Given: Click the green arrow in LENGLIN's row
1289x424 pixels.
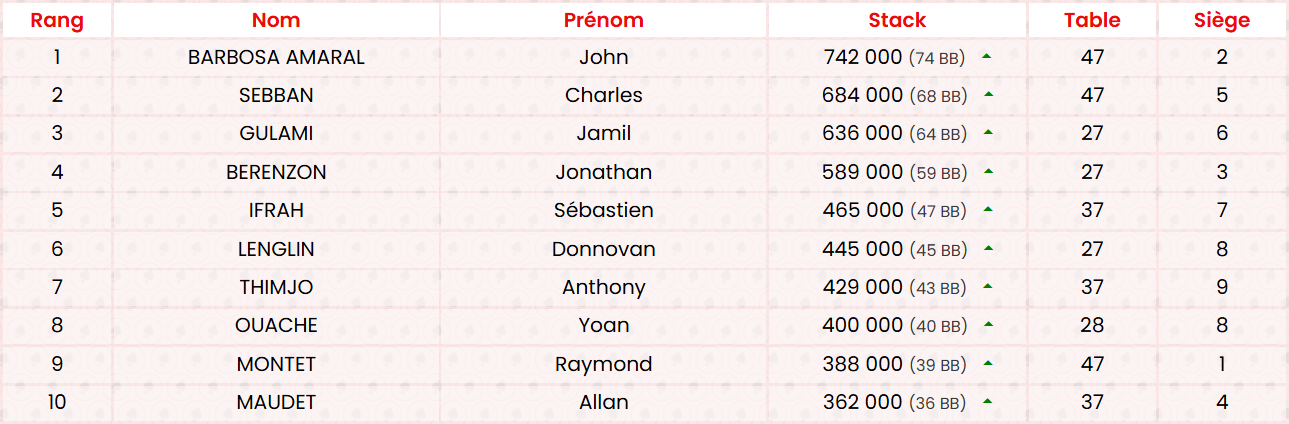Looking at the screenshot, I should [989, 249].
